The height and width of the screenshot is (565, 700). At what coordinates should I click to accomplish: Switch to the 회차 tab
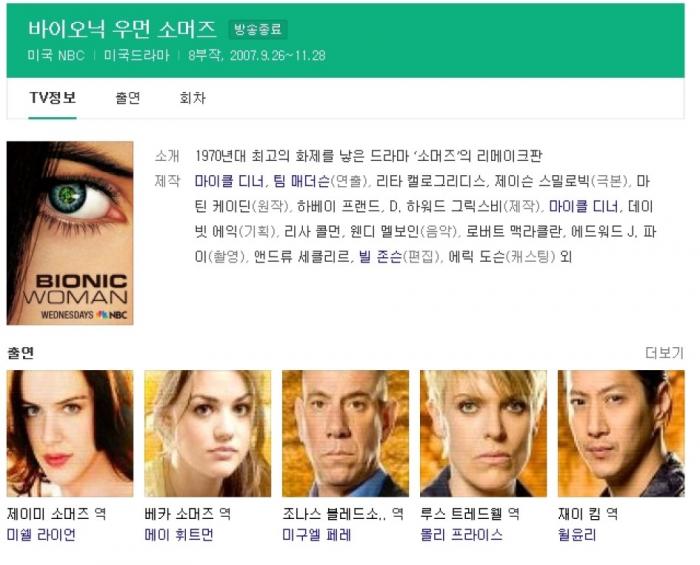click(192, 98)
